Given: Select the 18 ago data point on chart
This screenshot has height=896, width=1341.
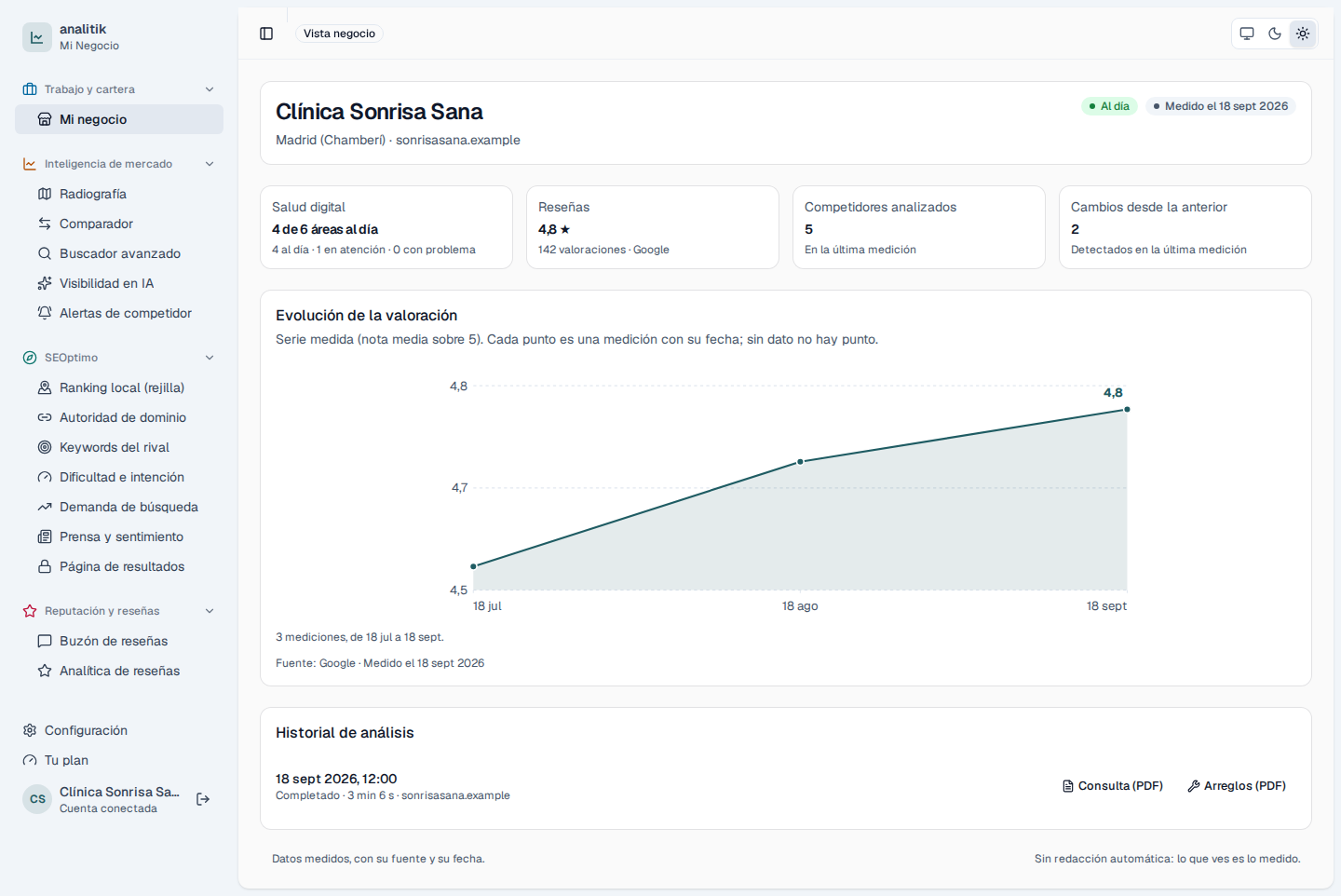Looking at the screenshot, I should tap(800, 462).
